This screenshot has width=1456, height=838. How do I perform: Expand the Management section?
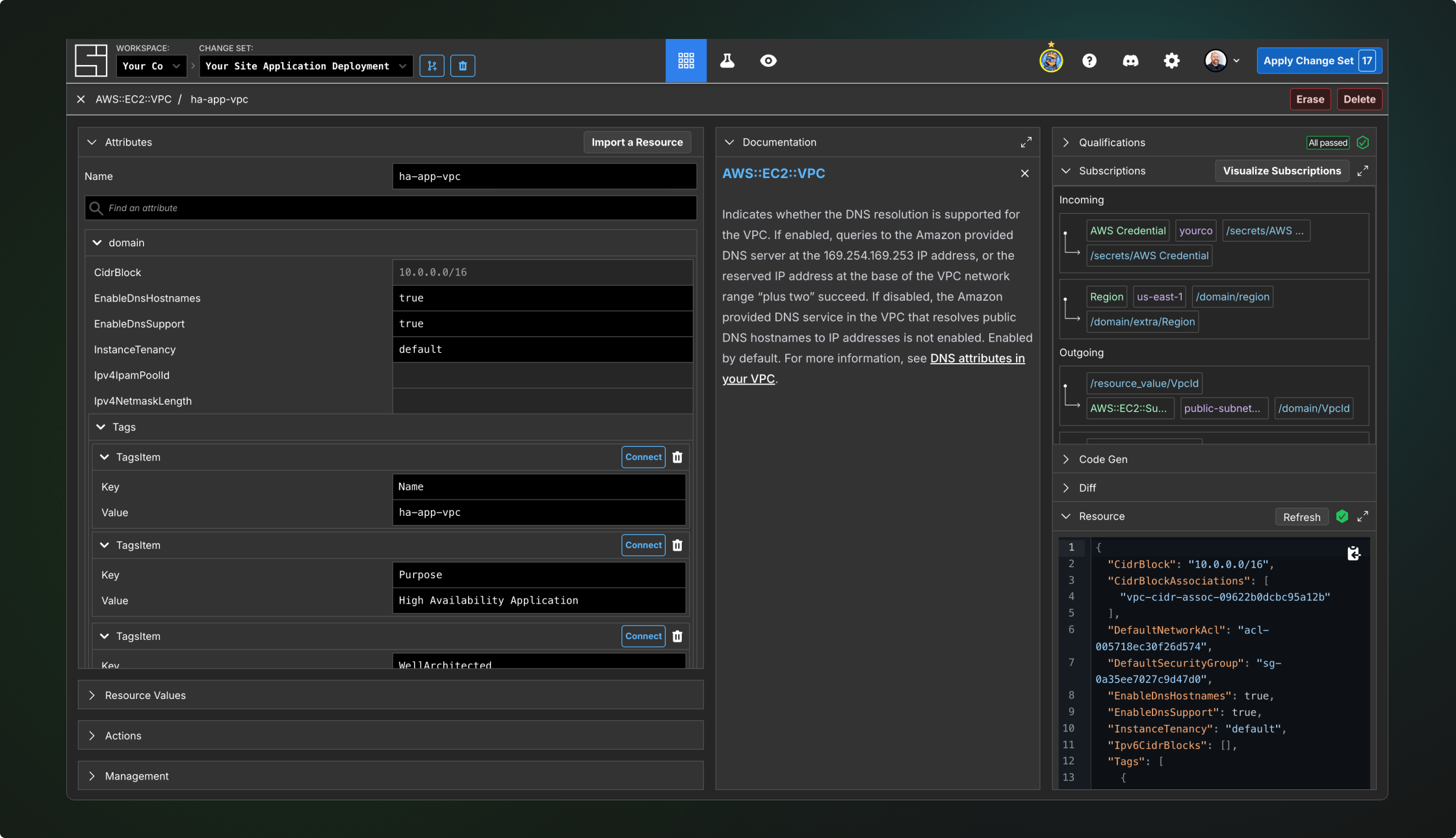391,776
